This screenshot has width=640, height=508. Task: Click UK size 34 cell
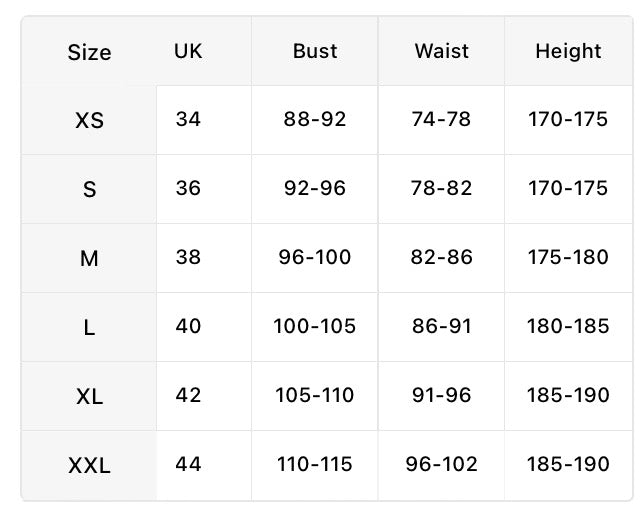(x=188, y=119)
